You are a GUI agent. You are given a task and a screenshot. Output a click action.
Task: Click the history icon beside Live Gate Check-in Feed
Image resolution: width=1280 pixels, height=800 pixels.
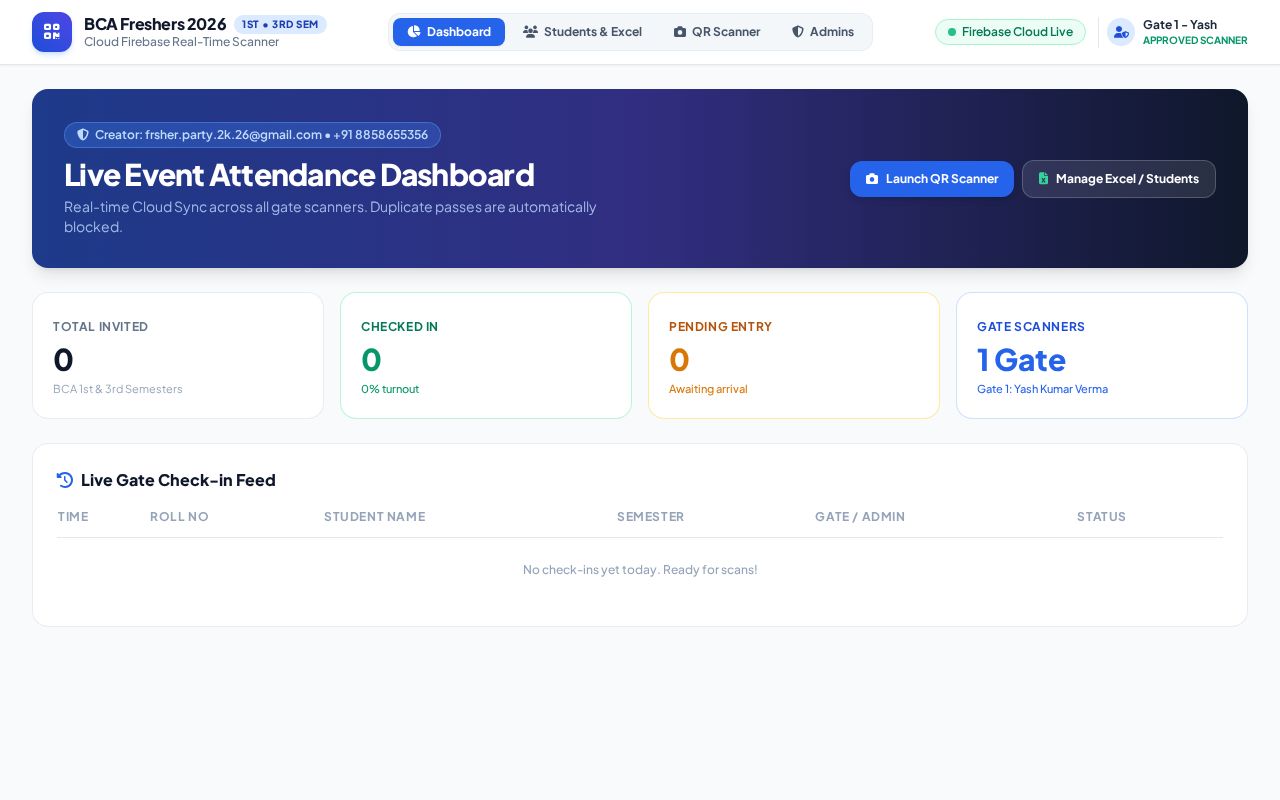[x=65, y=480]
